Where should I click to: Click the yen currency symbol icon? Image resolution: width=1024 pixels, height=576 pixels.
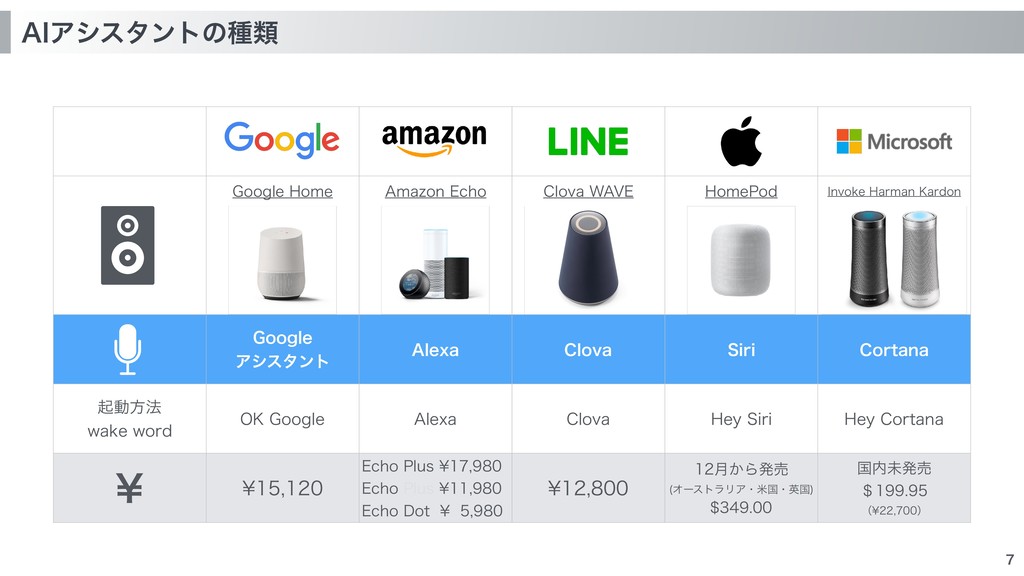pos(129,488)
